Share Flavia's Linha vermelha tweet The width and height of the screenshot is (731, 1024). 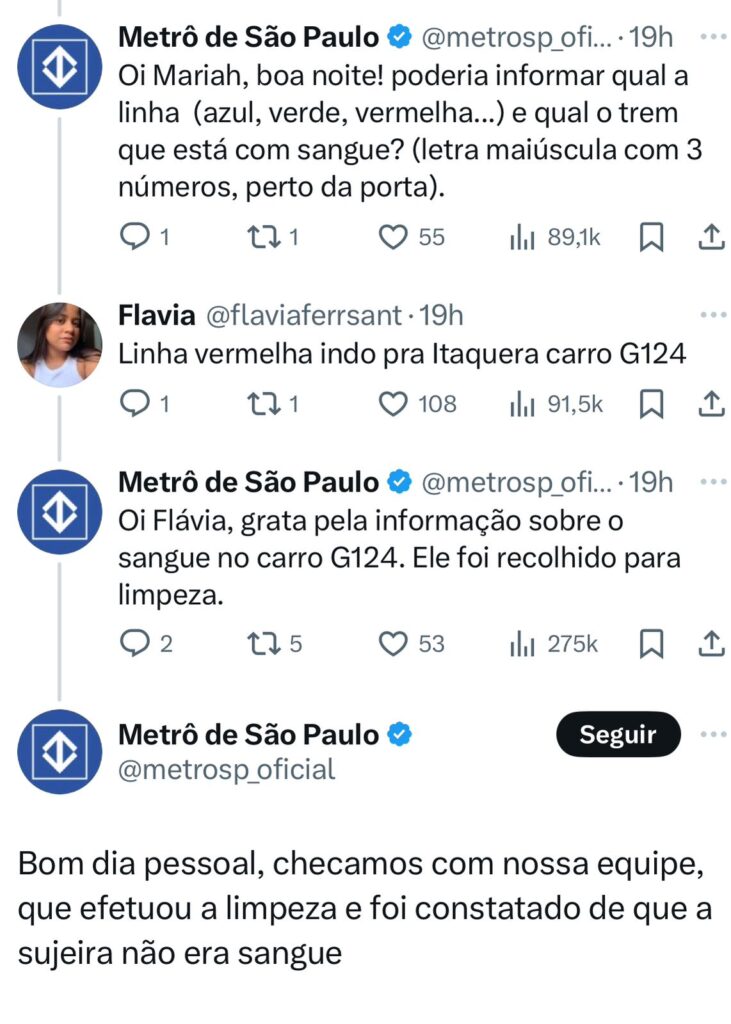pyautogui.click(x=710, y=403)
